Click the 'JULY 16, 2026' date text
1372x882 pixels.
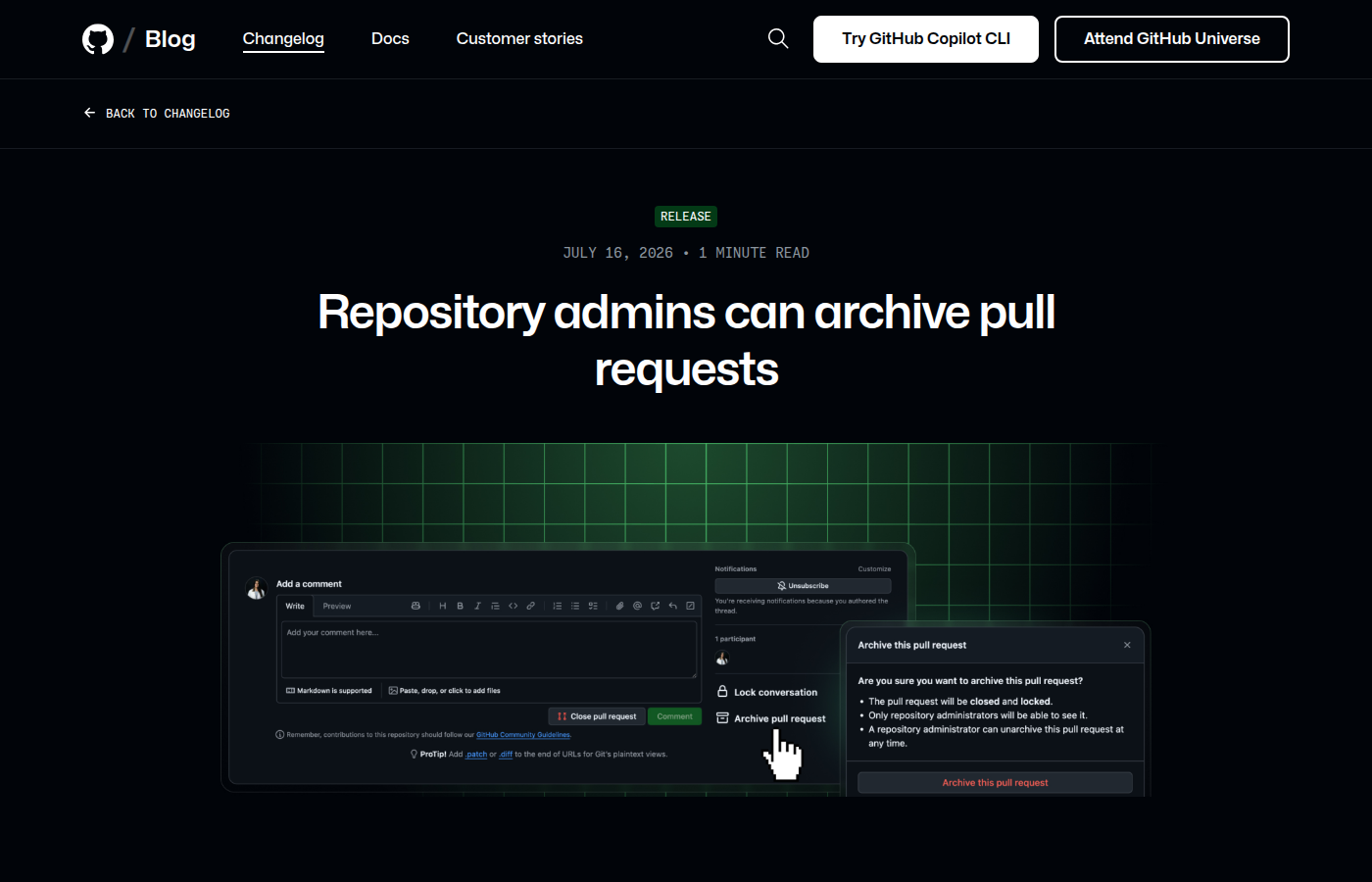[x=617, y=253]
